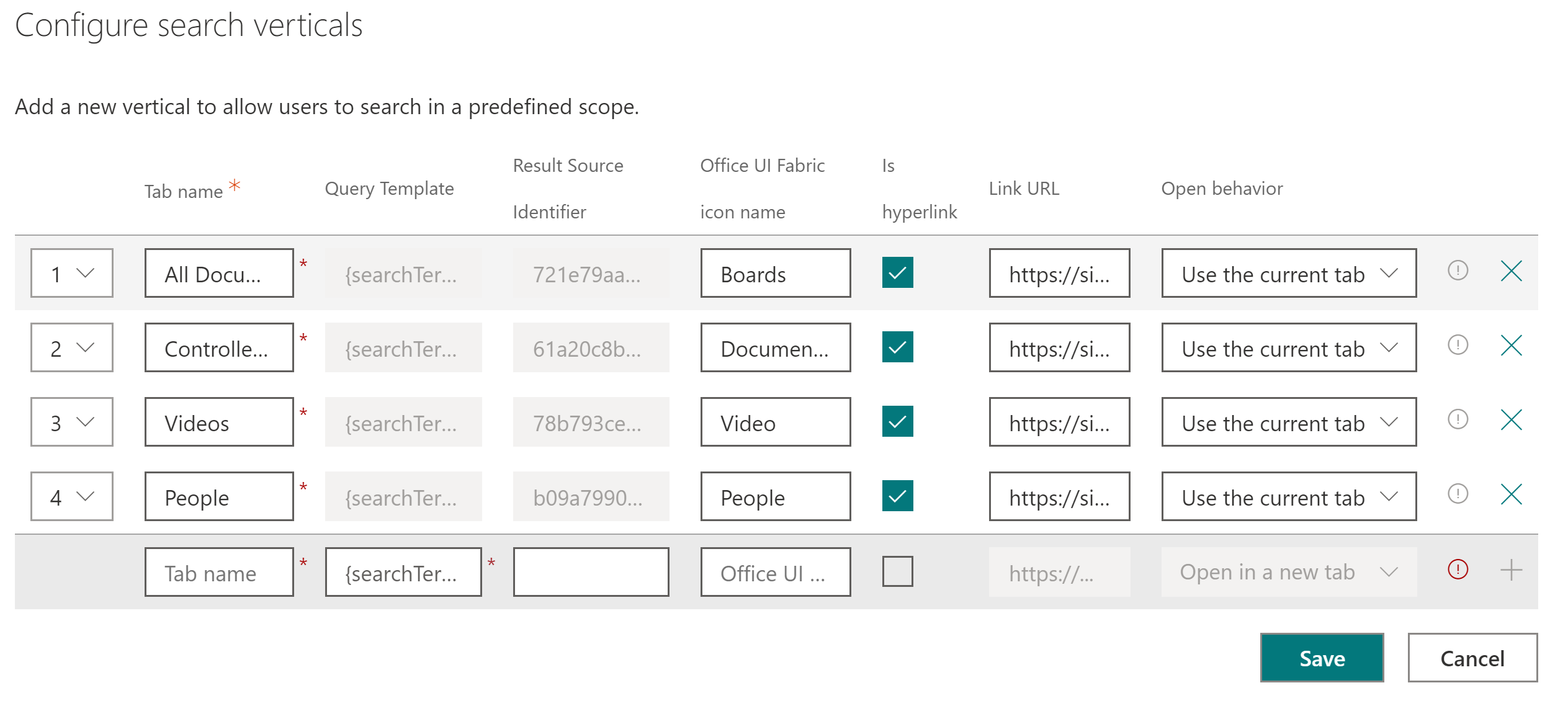The image size is (1568, 706).
Task: Click the info icon on the All Documents row
Action: (x=1457, y=270)
